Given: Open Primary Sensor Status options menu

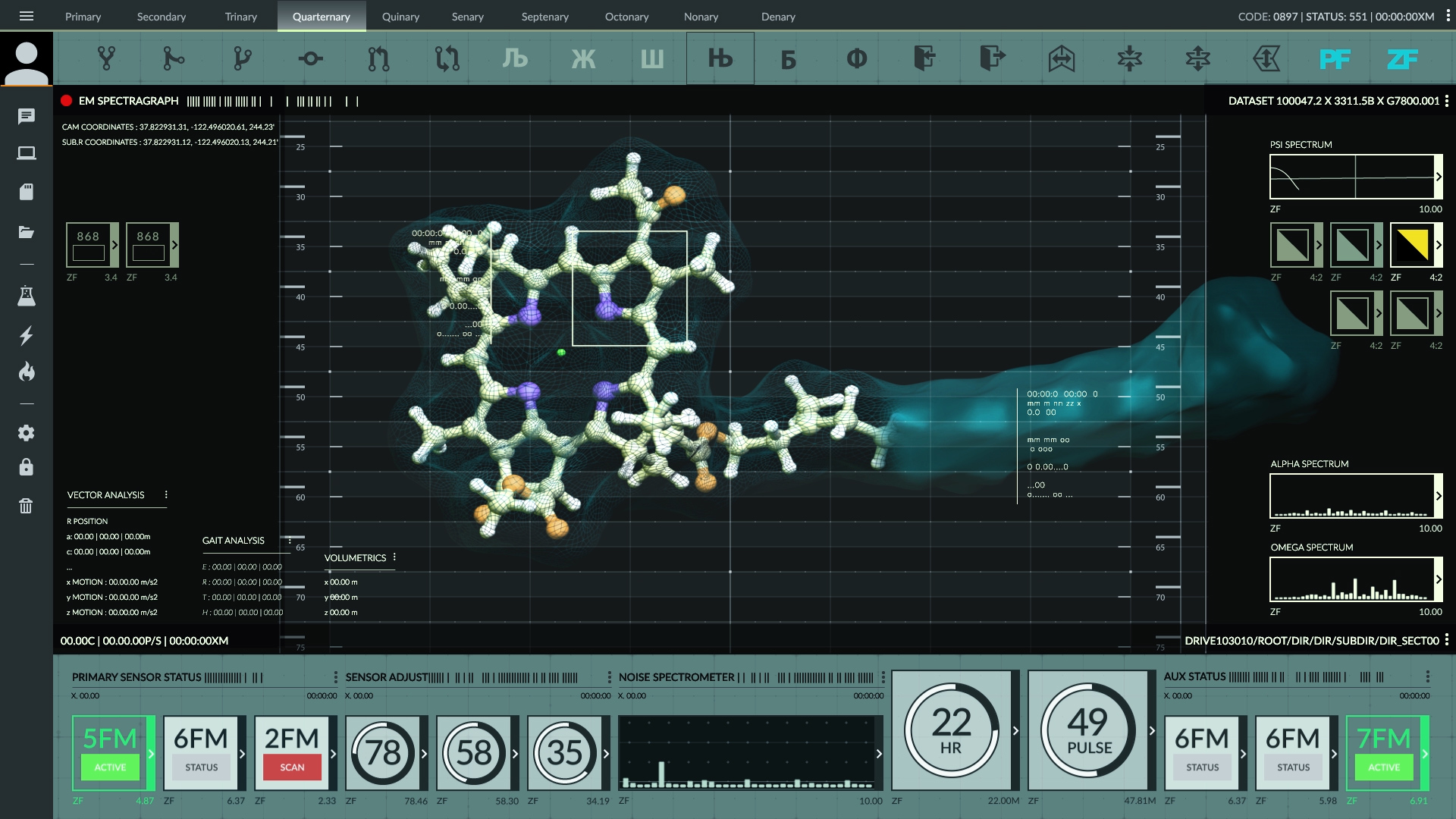Looking at the screenshot, I should [336, 676].
